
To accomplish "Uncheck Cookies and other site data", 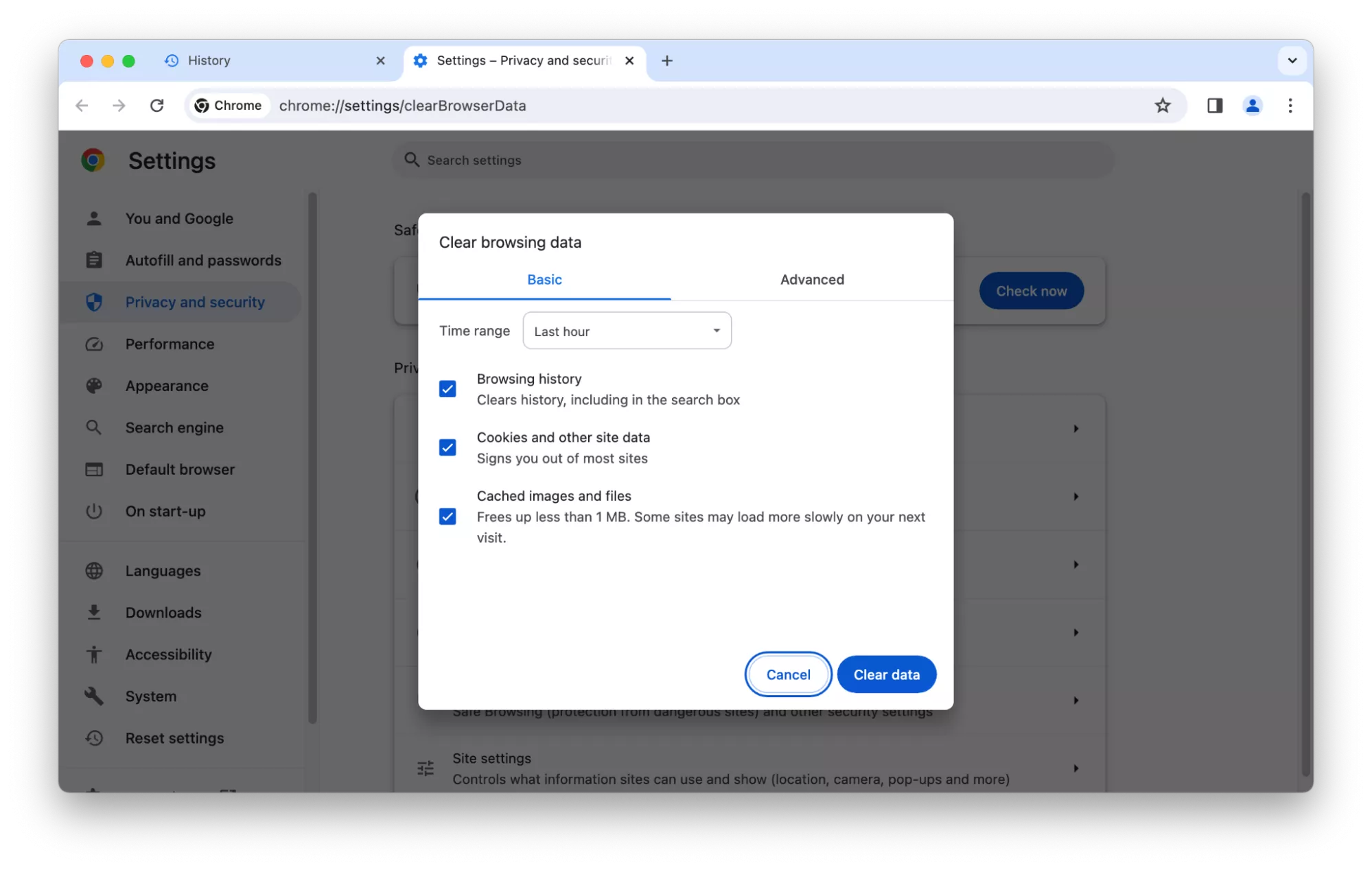I will 447,447.
